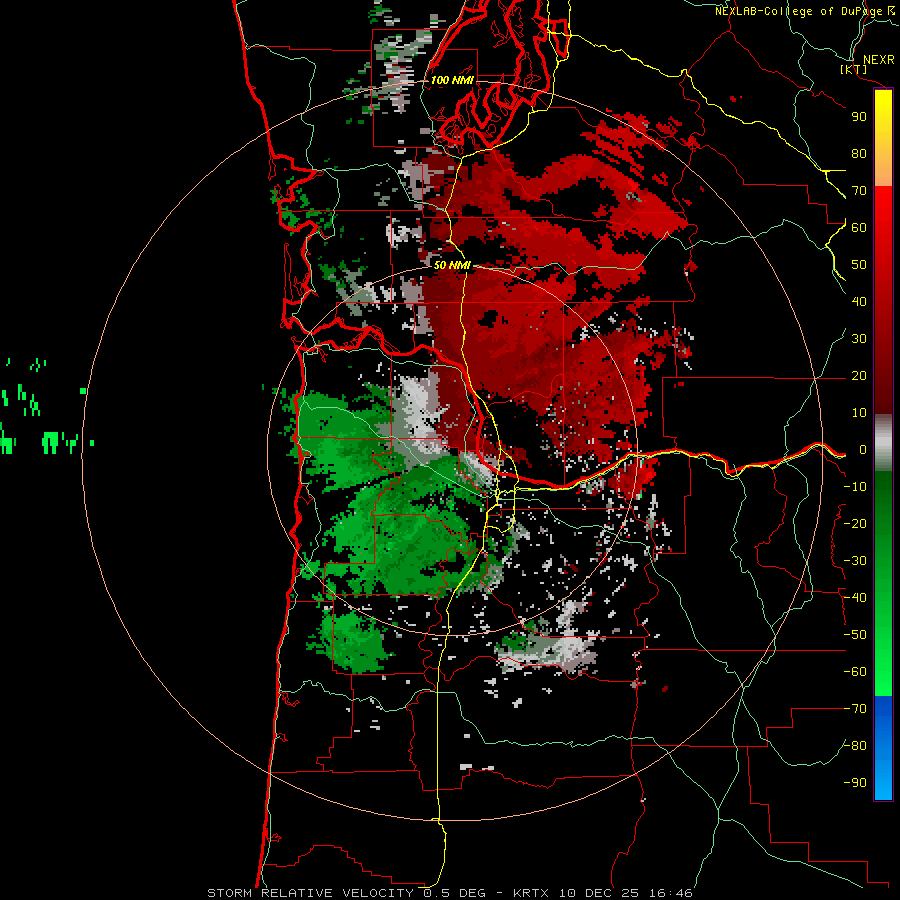Click the -20 value on the velocity scale
900x900 pixels.
click(855, 523)
